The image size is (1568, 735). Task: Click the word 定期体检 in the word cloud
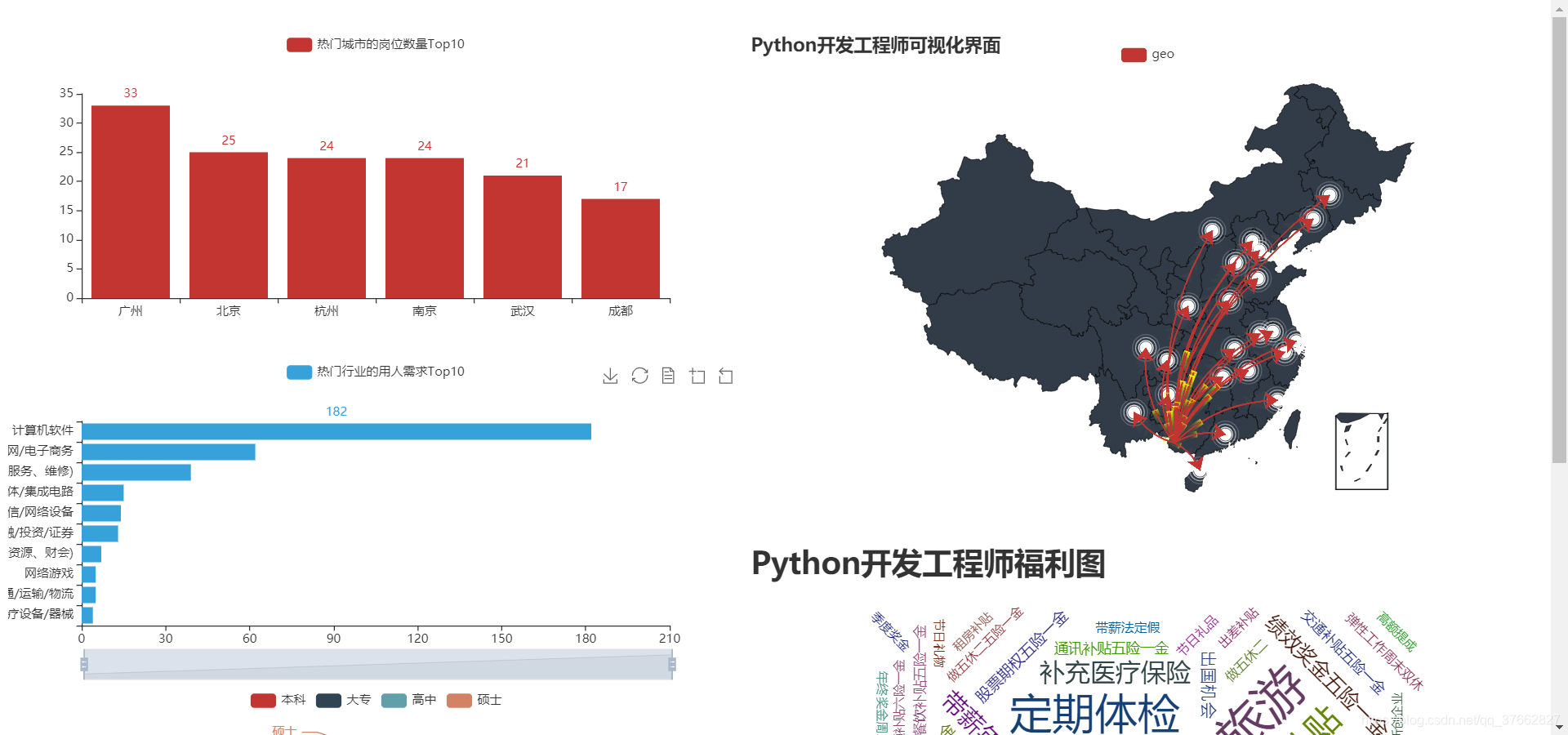coord(1094,714)
